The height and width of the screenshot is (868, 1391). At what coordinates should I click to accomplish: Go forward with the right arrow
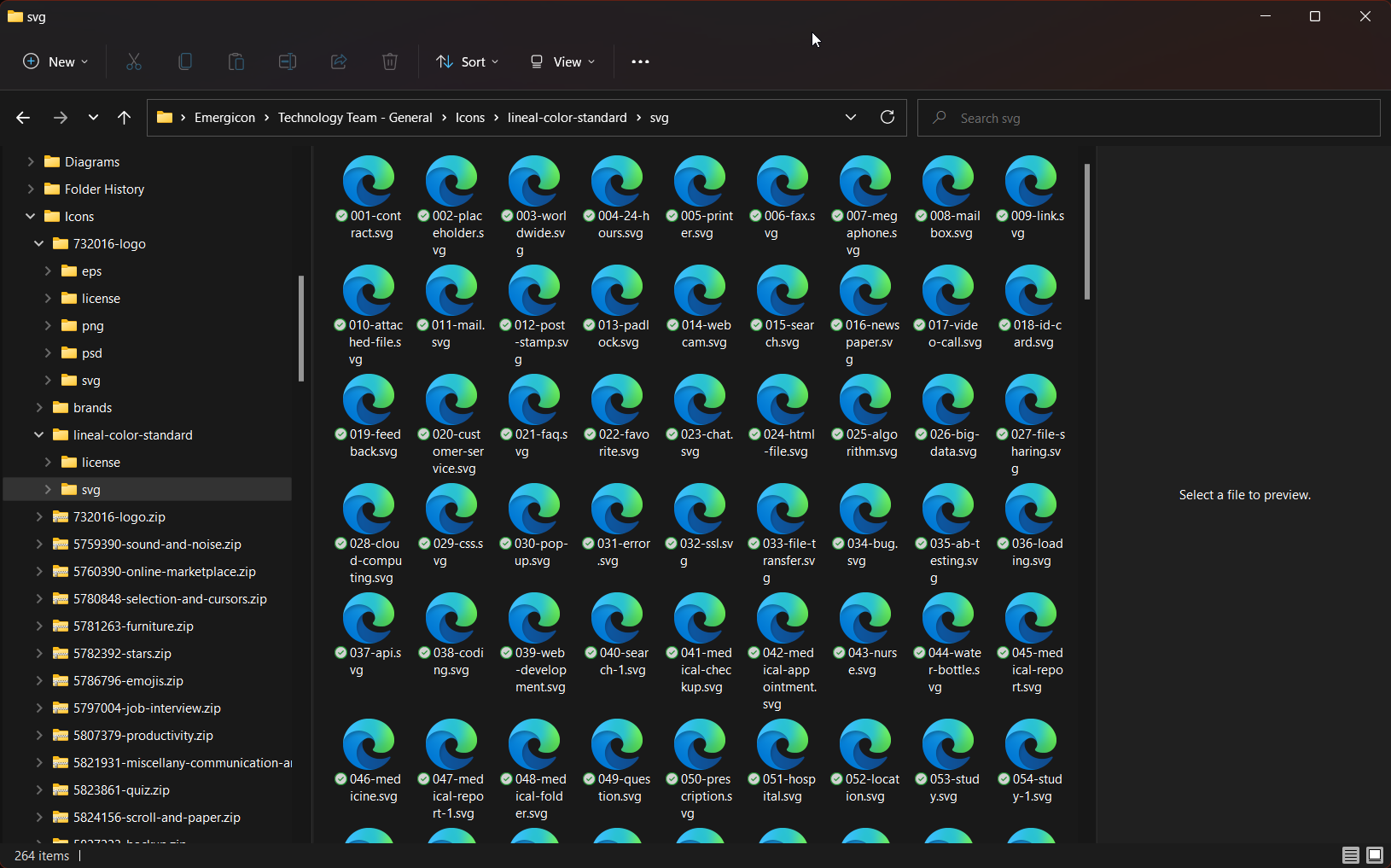[60, 118]
